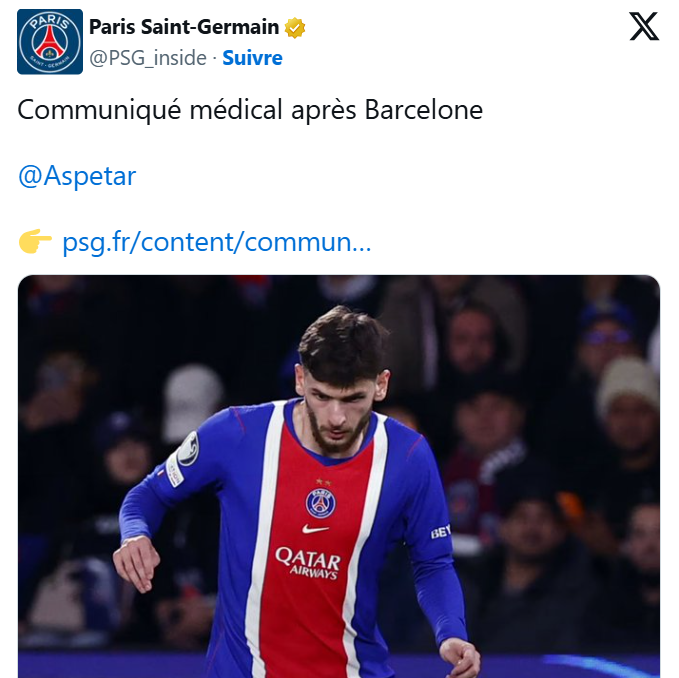Select the Communiqué médical après Barcelone text

click(250, 110)
